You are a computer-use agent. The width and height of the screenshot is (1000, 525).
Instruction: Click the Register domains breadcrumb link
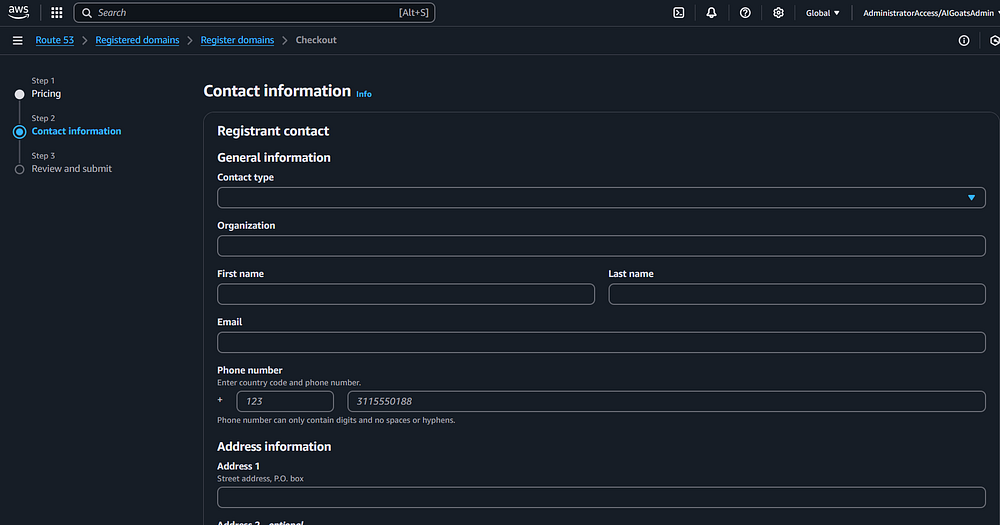click(x=237, y=40)
